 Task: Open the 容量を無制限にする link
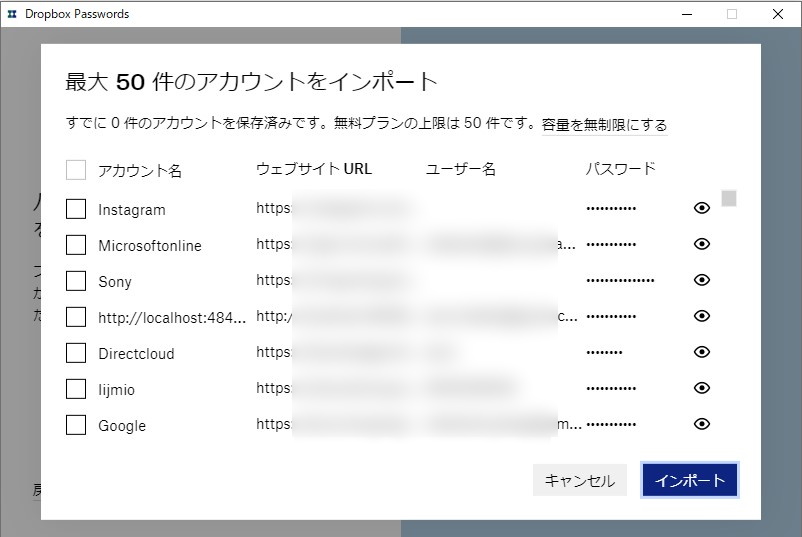tap(604, 125)
